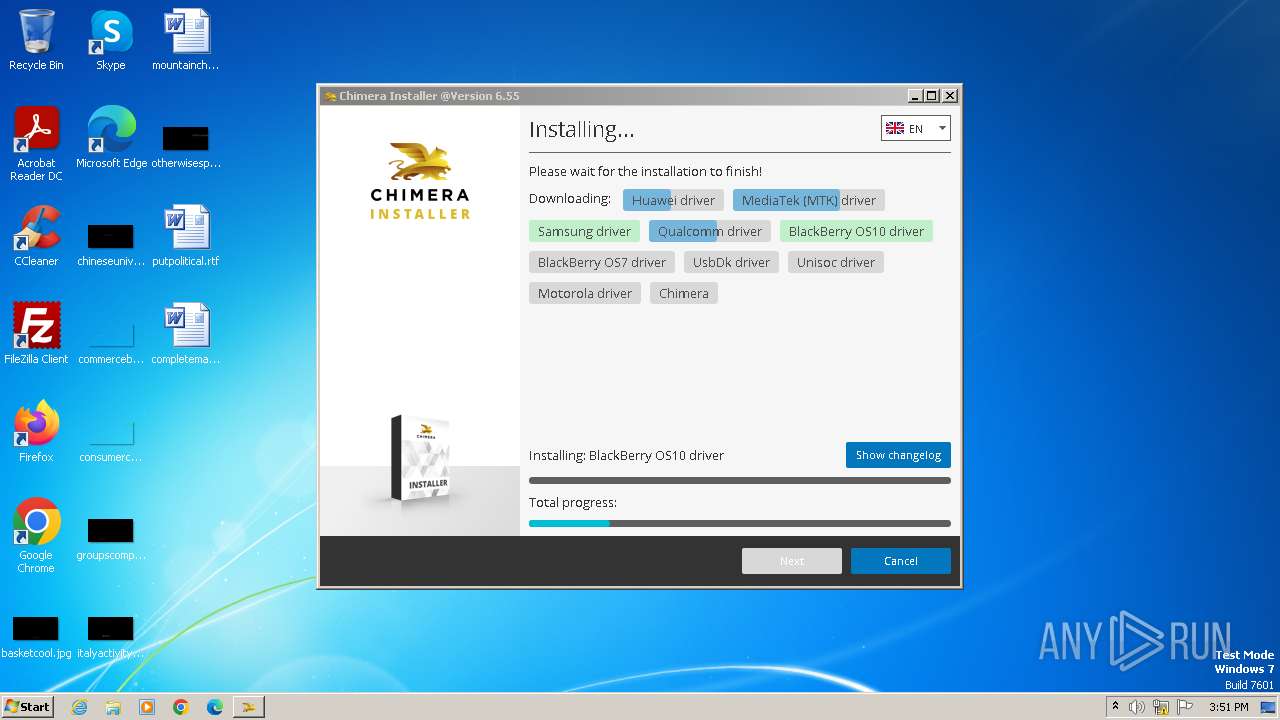Select the MediaTek (MTK) driver tag
The height and width of the screenshot is (720, 1280).
click(808, 200)
